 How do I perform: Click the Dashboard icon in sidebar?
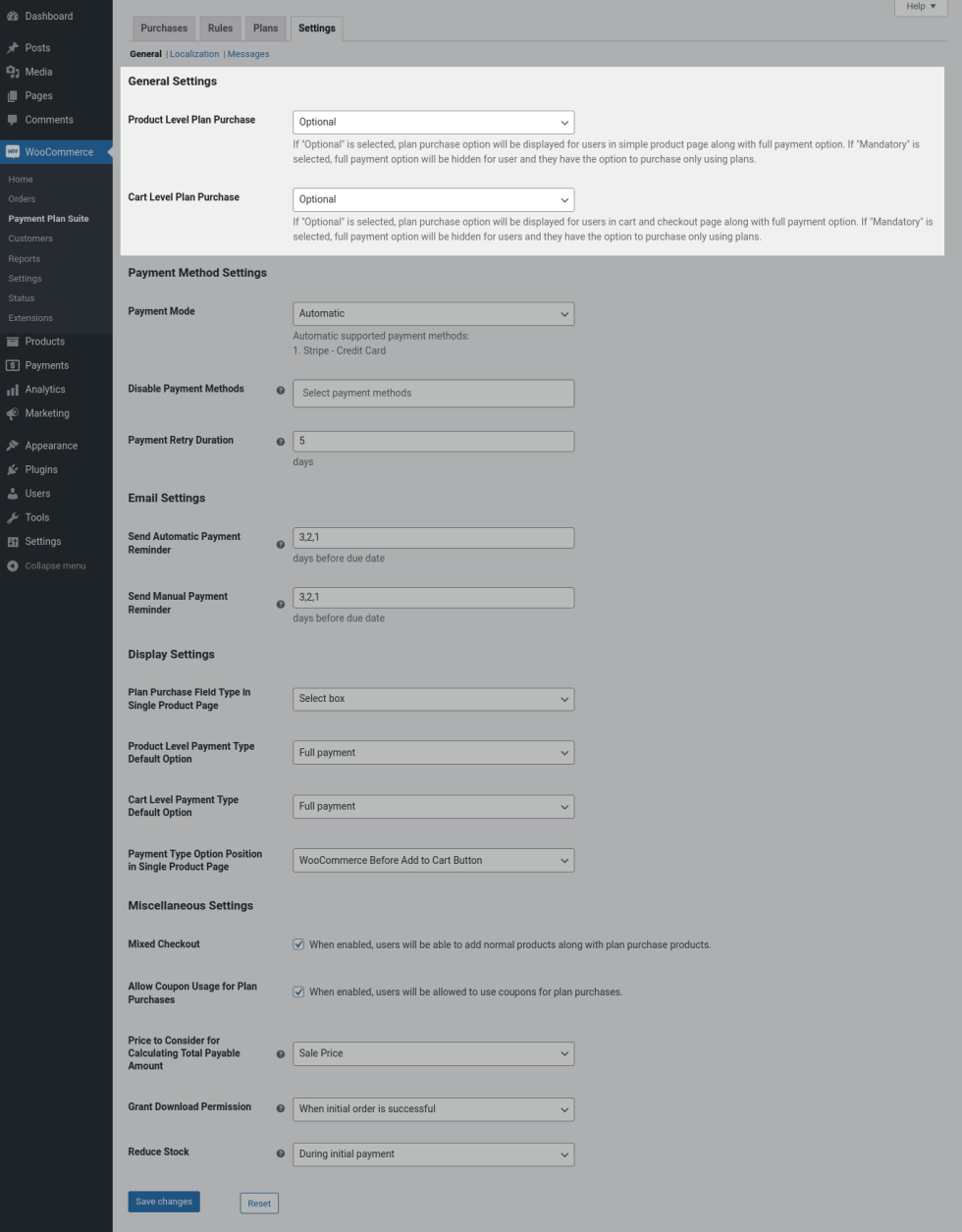tap(13, 17)
